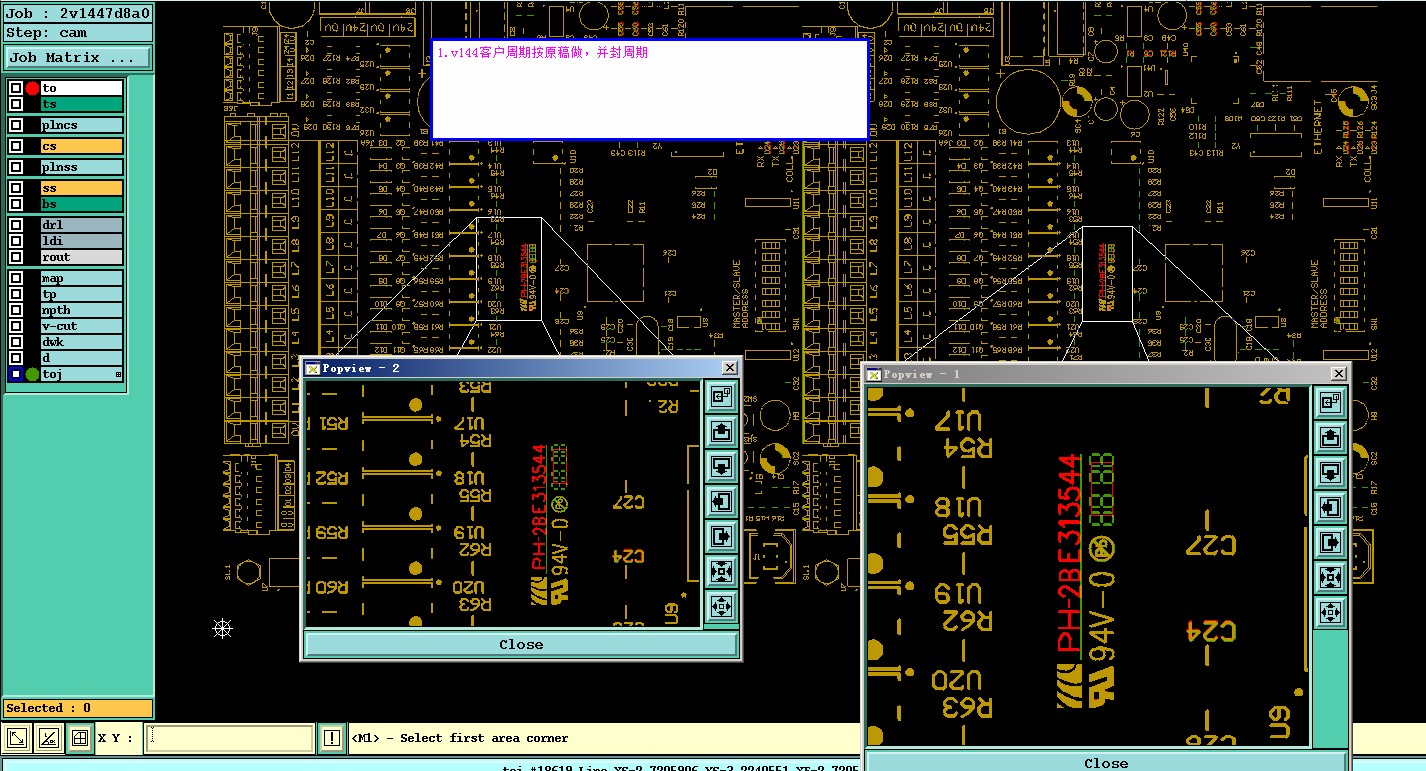
Task: Click the angle measurement icon in bottom bar
Action: click(48, 739)
